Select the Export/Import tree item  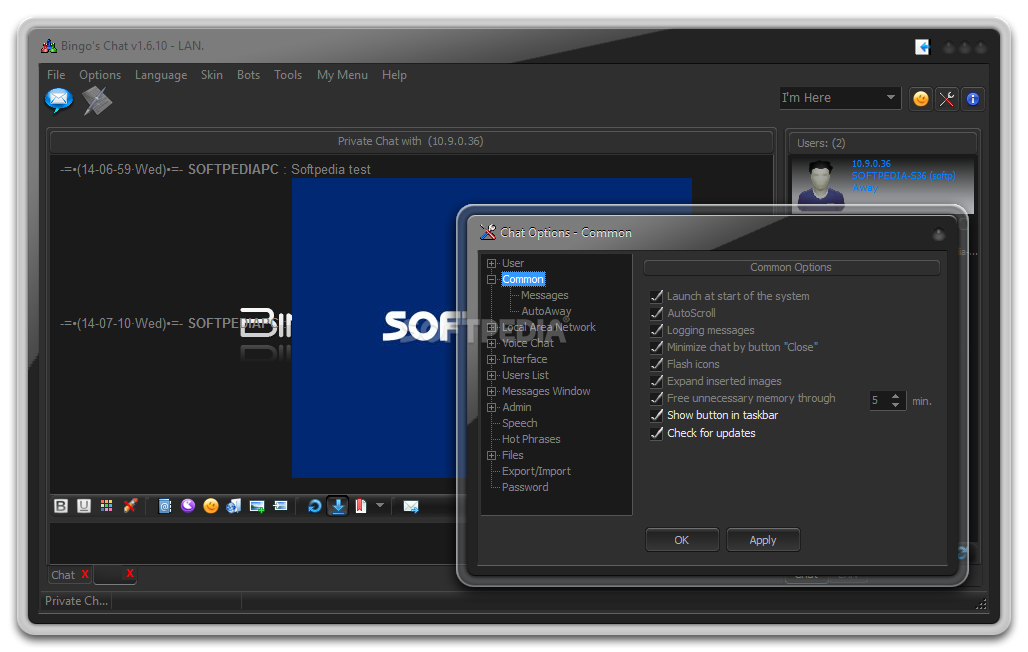point(536,471)
